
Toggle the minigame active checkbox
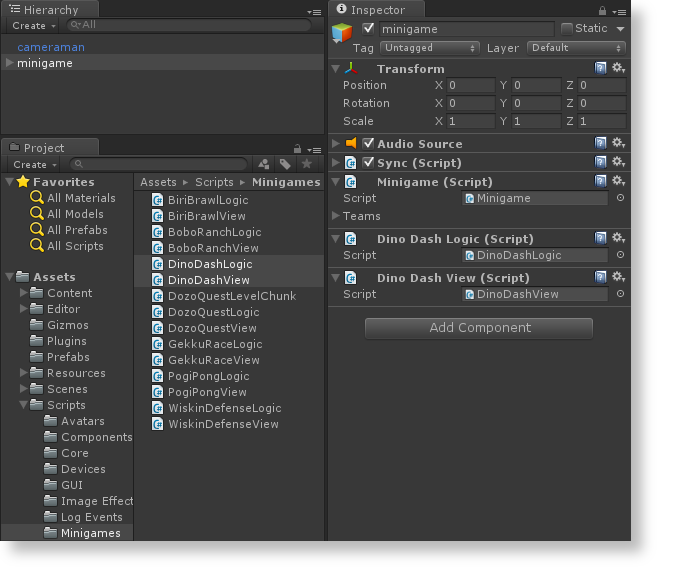click(368, 29)
